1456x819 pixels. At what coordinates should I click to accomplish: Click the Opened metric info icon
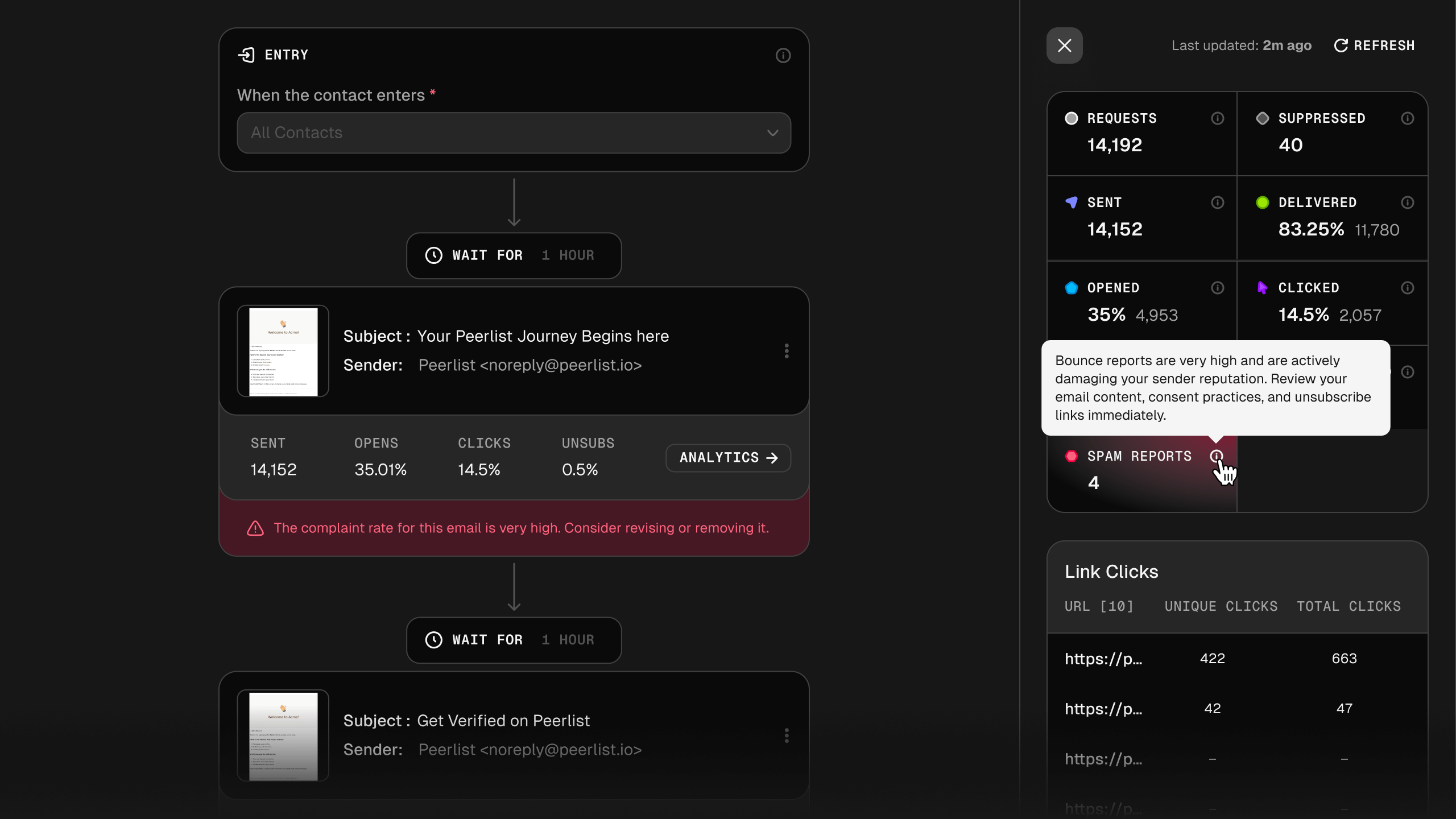pos(1217,288)
